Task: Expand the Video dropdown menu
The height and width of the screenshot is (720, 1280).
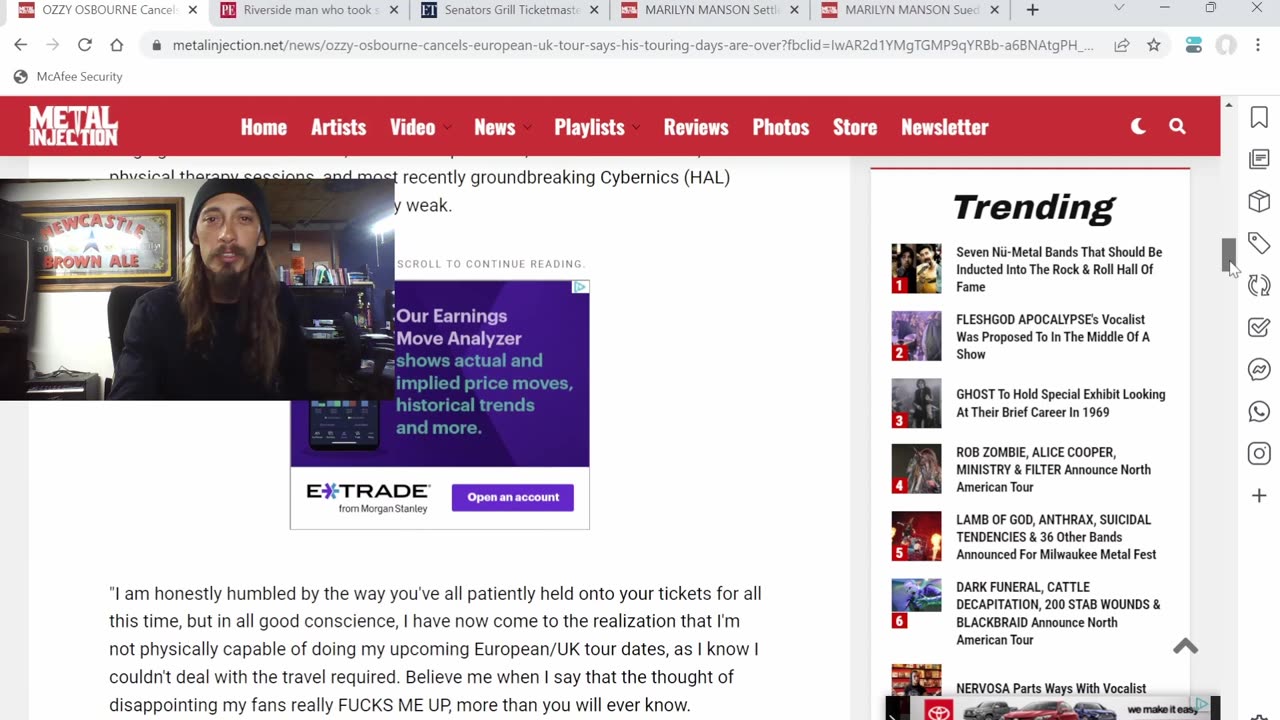Action: [x=420, y=127]
